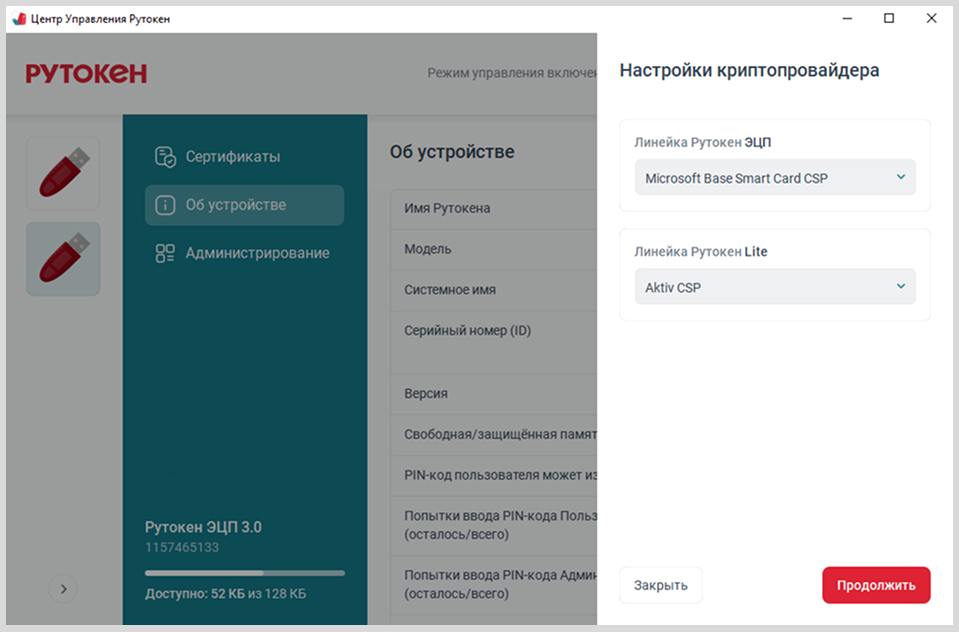
Task: Click the app icon in title bar
Action: point(18,19)
